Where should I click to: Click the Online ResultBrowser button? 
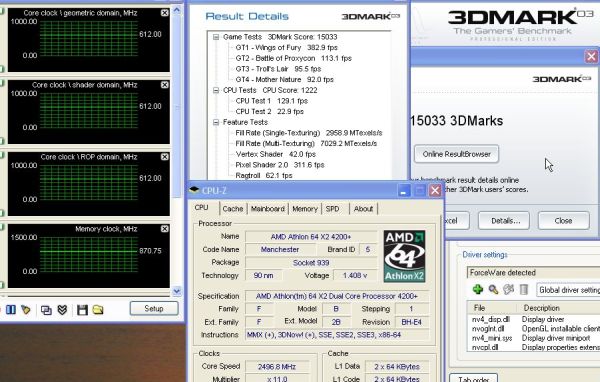(x=457, y=154)
